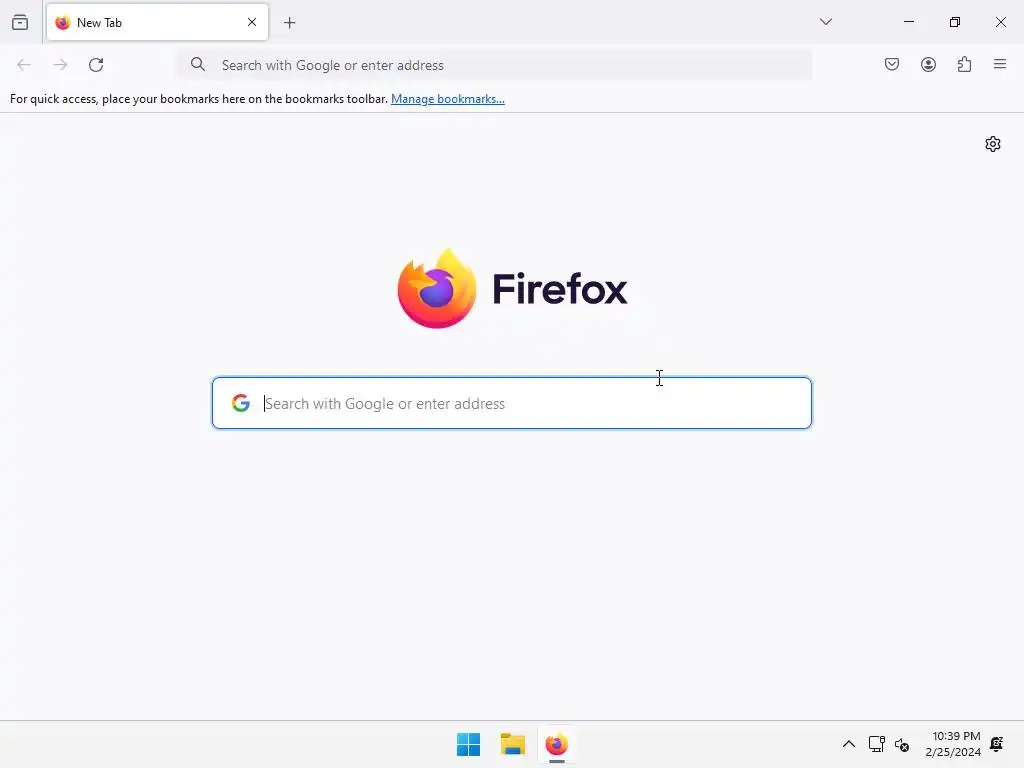Restore down the Firefox window

coord(954,22)
